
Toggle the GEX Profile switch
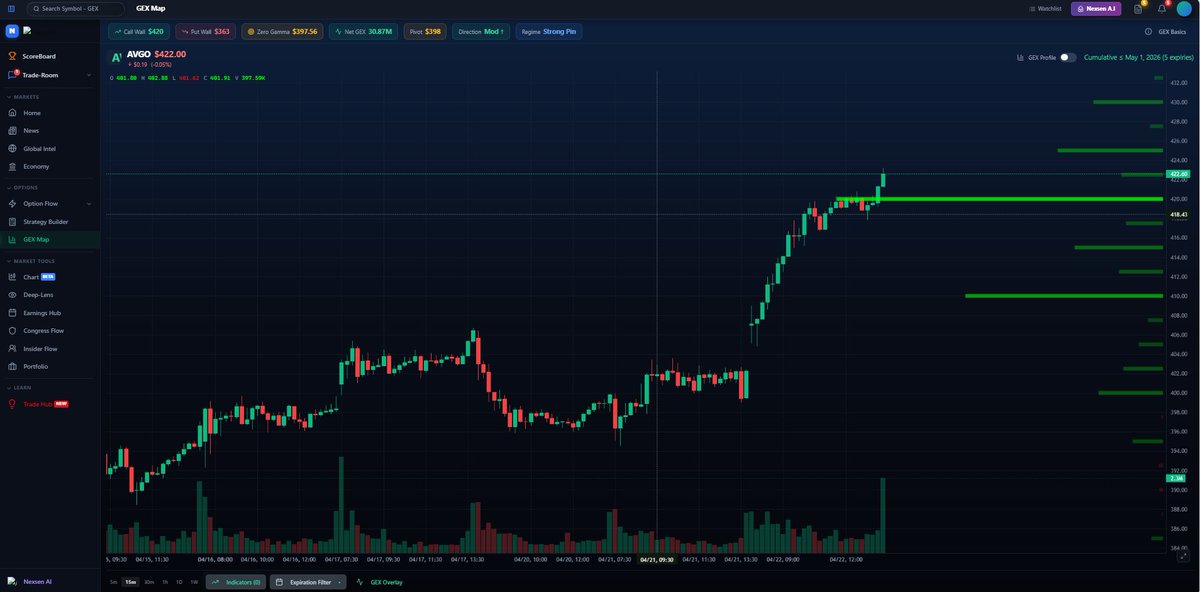click(x=1068, y=57)
